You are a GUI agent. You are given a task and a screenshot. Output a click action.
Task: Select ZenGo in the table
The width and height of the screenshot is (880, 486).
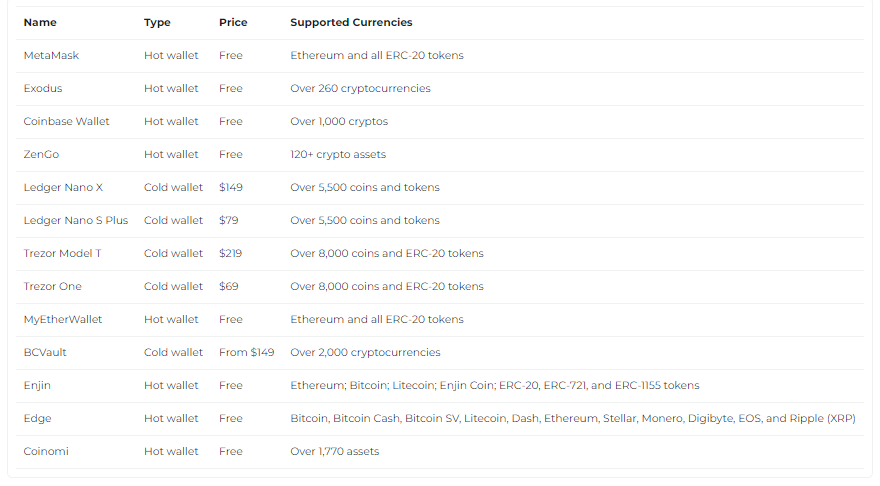click(41, 154)
